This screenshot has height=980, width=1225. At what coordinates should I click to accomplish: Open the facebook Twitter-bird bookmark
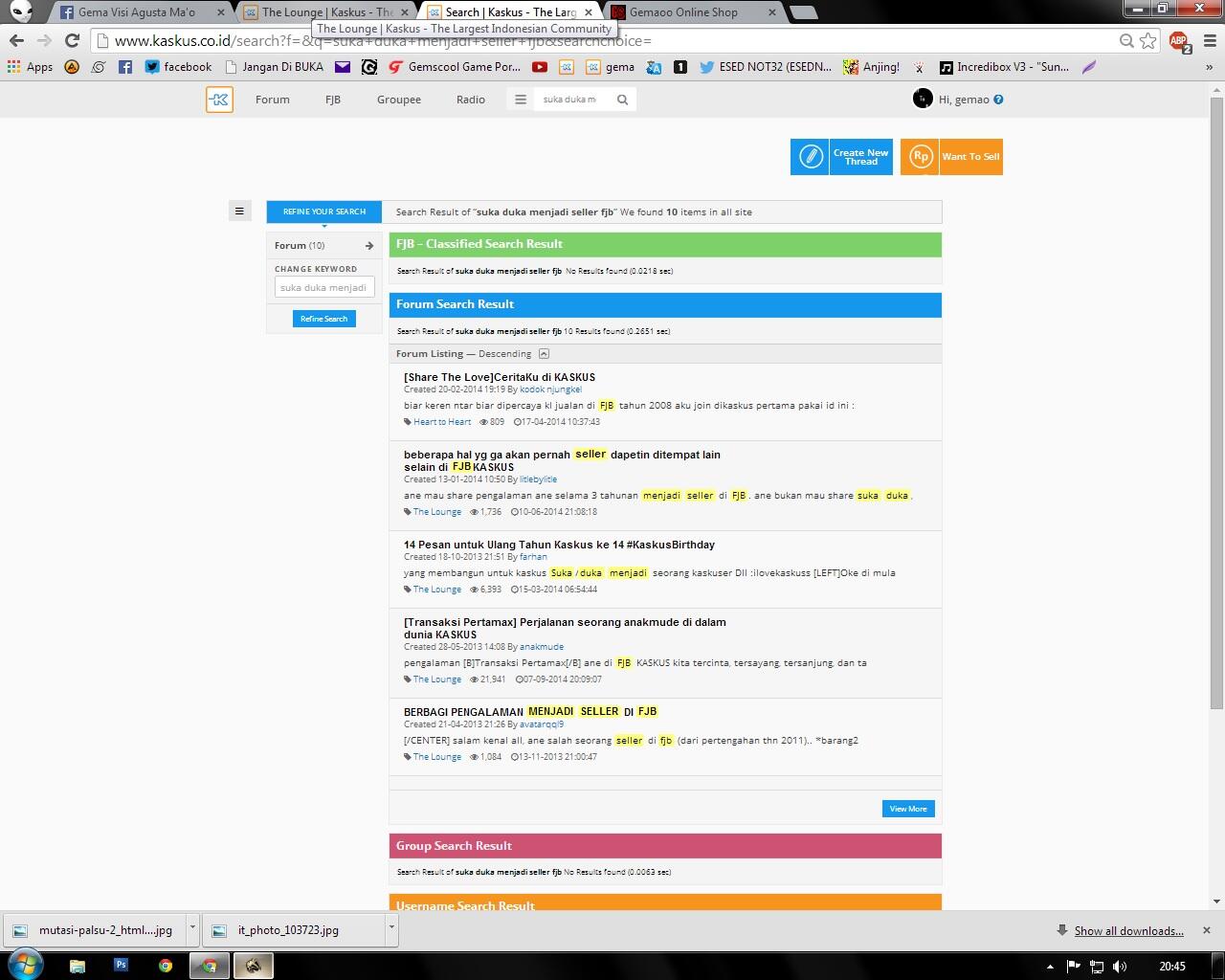[x=178, y=67]
